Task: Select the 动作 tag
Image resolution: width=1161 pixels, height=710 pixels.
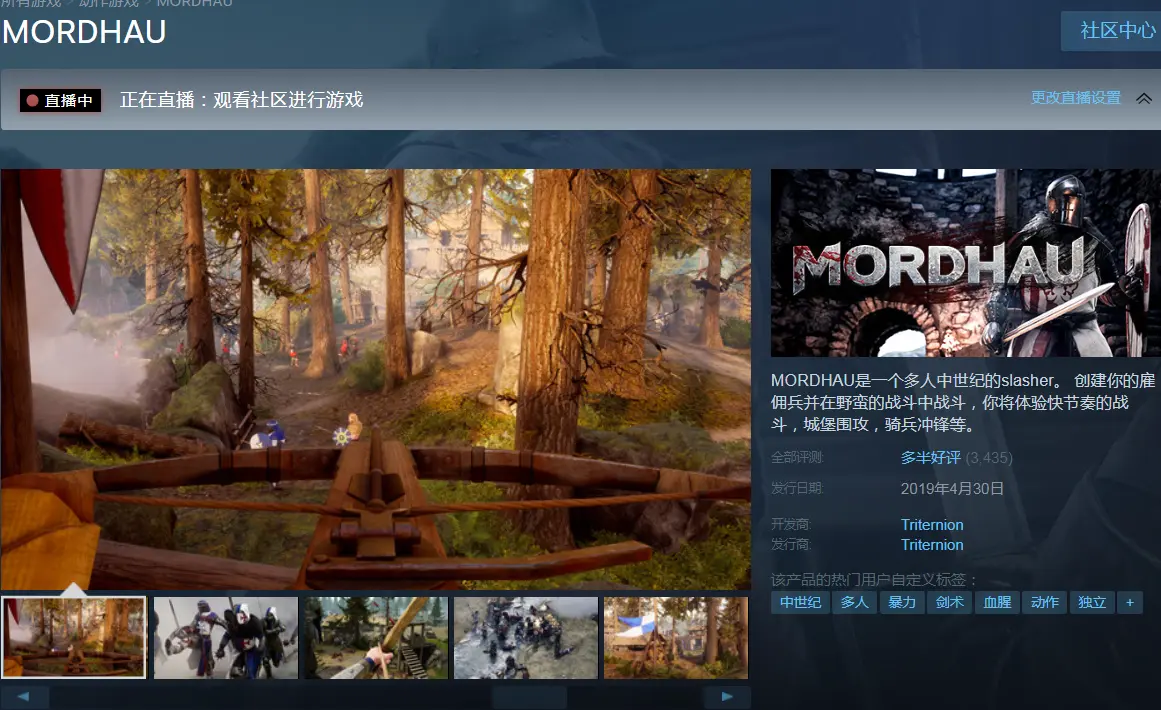Action: pos(1045,603)
